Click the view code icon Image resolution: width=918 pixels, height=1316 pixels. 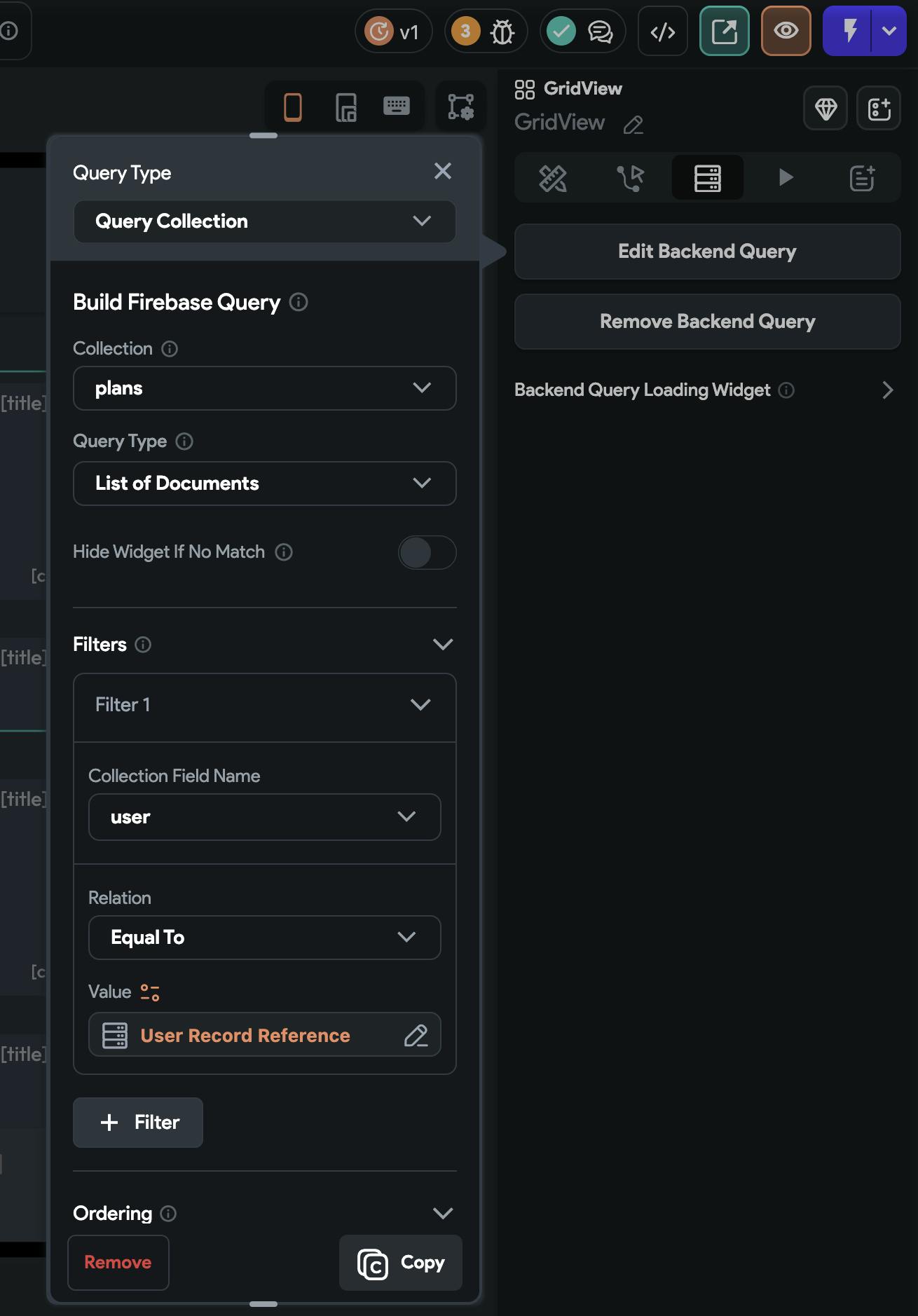[663, 32]
